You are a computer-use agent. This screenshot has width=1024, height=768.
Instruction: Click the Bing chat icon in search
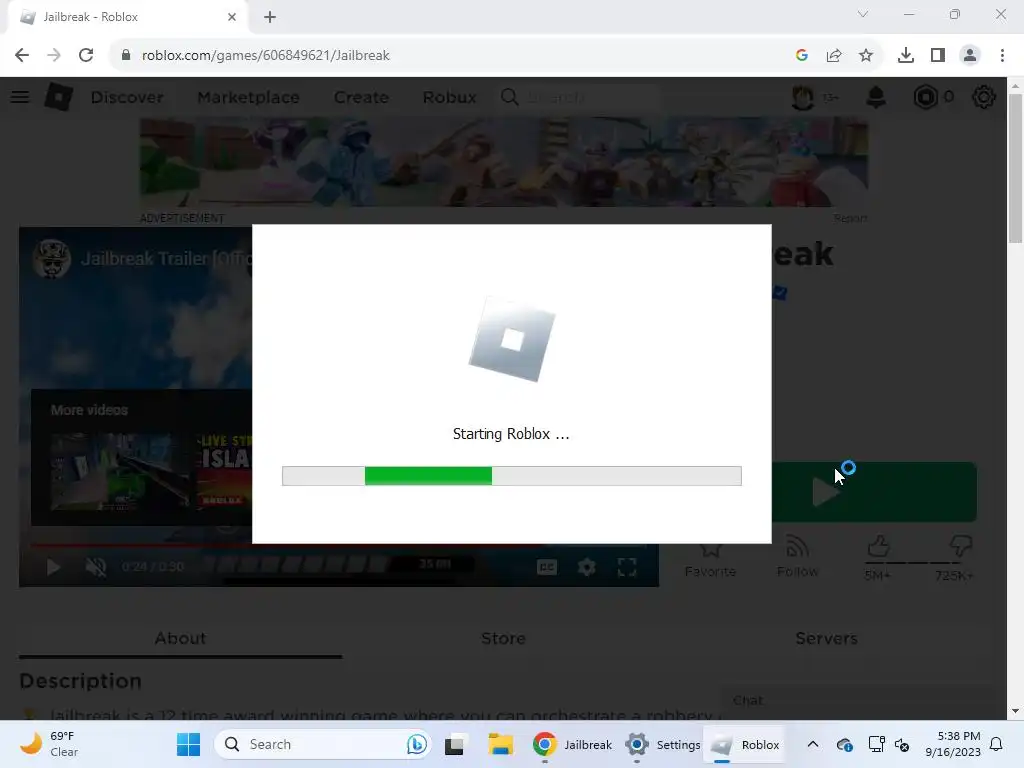[x=417, y=744]
